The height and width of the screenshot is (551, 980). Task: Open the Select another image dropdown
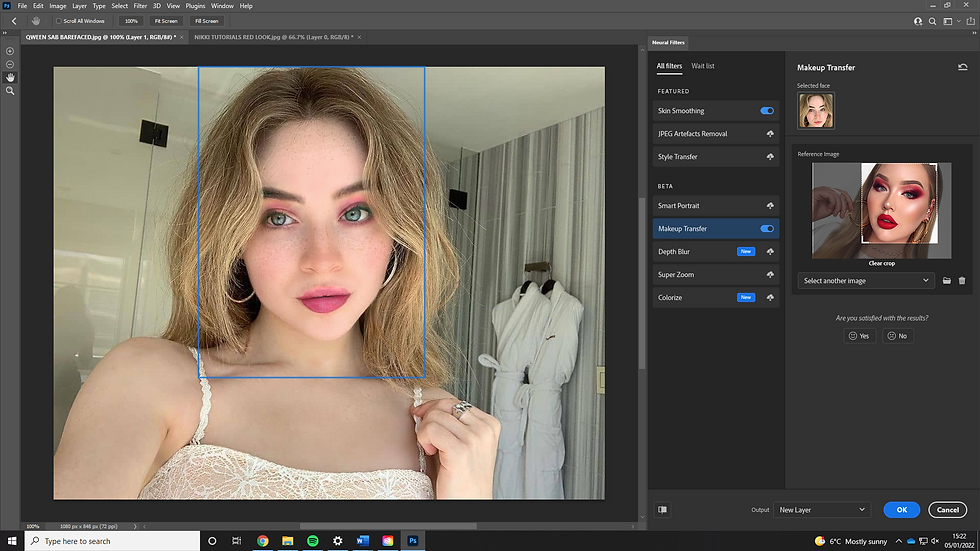[866, 281]
